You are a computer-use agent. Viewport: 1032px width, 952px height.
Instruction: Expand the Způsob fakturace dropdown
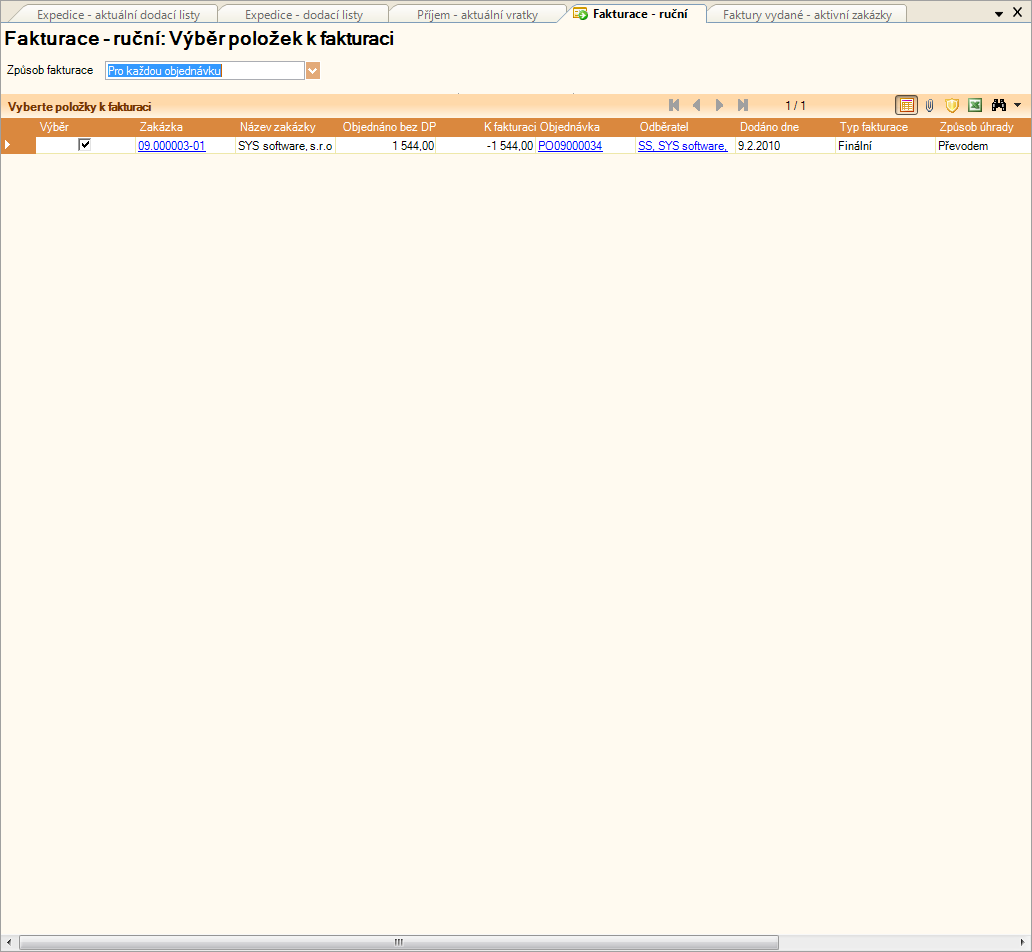point(313,71)
